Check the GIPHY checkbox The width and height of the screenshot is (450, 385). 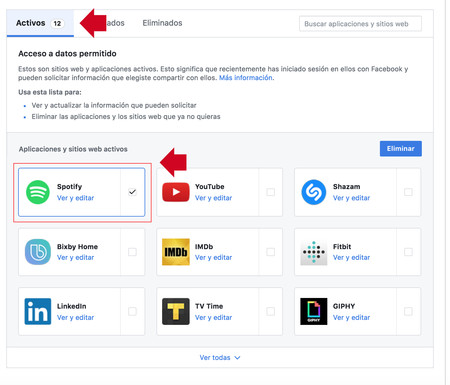pyautogui.click(x=408, y=311)
